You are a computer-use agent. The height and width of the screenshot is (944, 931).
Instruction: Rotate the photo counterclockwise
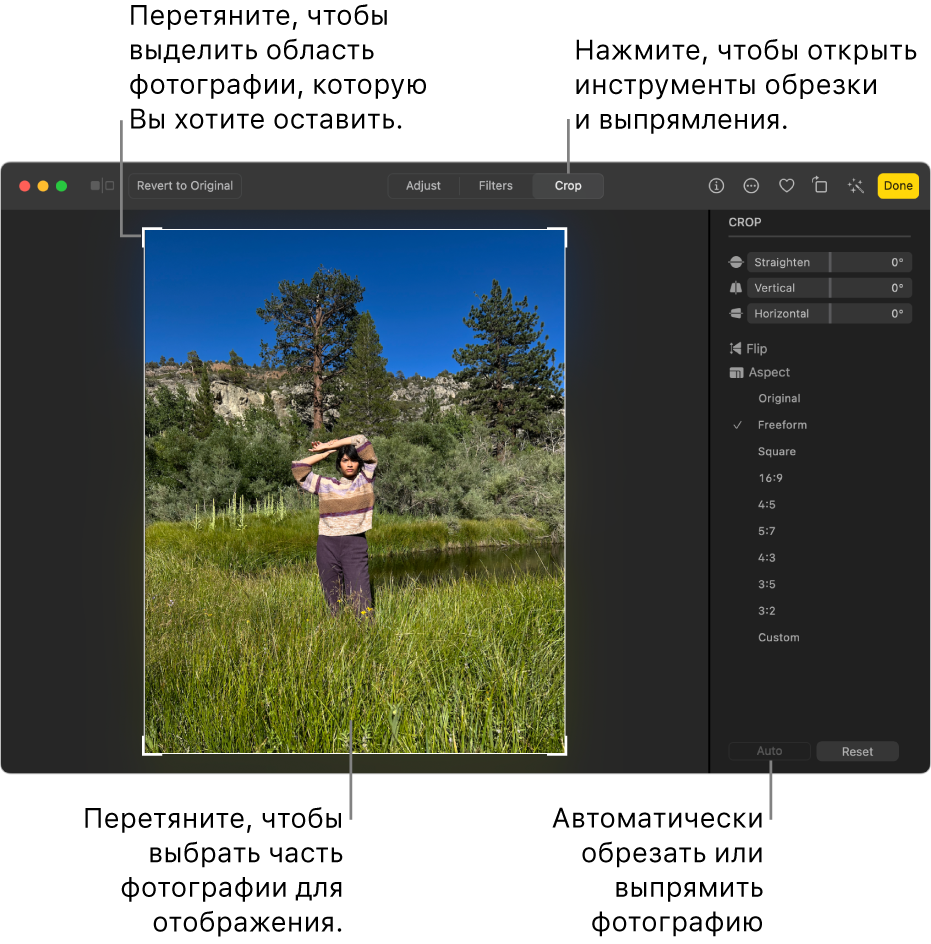click(820, 185)
